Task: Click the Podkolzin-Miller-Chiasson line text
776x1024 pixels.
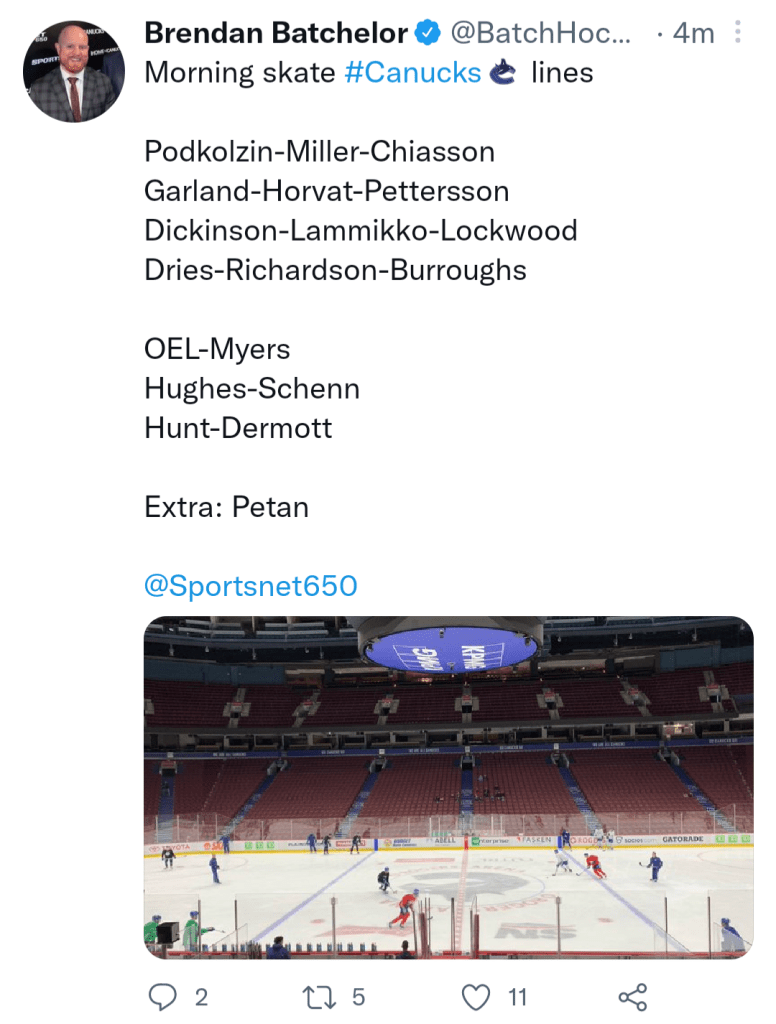Action: [319, 152]
